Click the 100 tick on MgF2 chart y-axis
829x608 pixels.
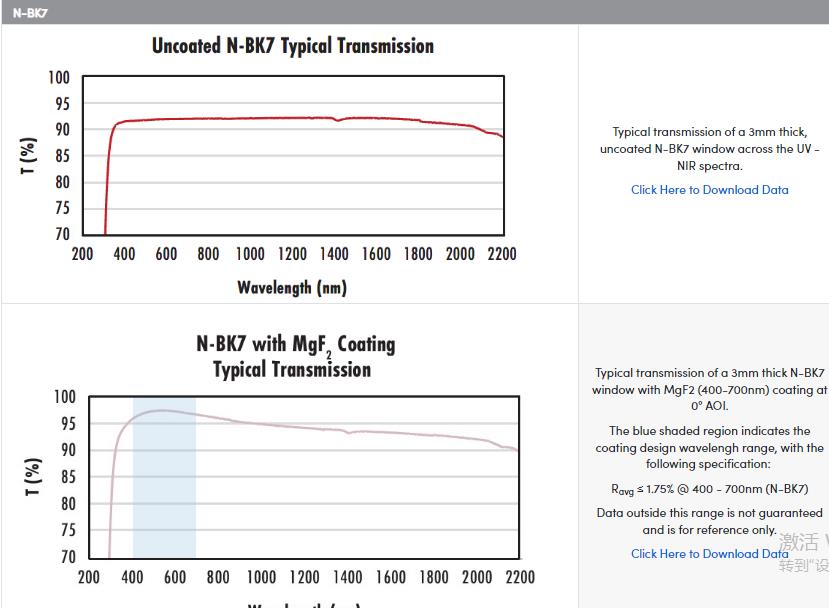(63, 397)
